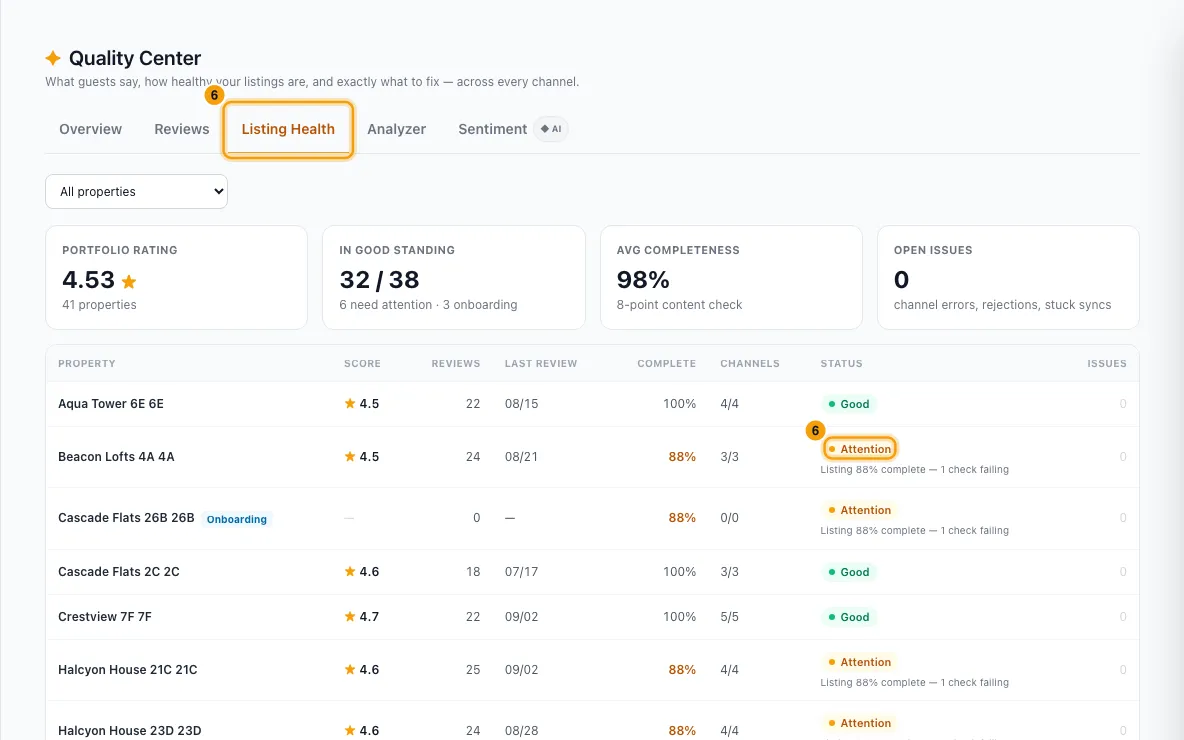Open the Overview tab

click(x=91, y=129)
